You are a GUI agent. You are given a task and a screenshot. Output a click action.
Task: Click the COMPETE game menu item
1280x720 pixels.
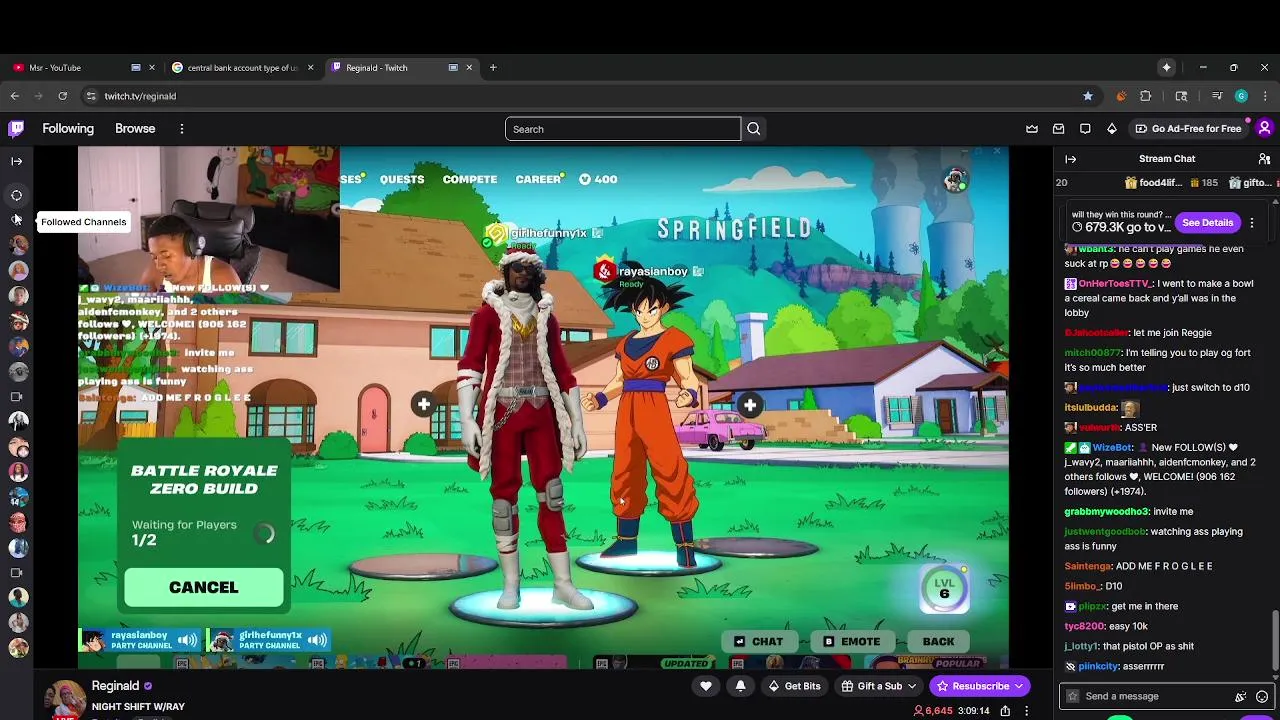click(x=469, y=180)
